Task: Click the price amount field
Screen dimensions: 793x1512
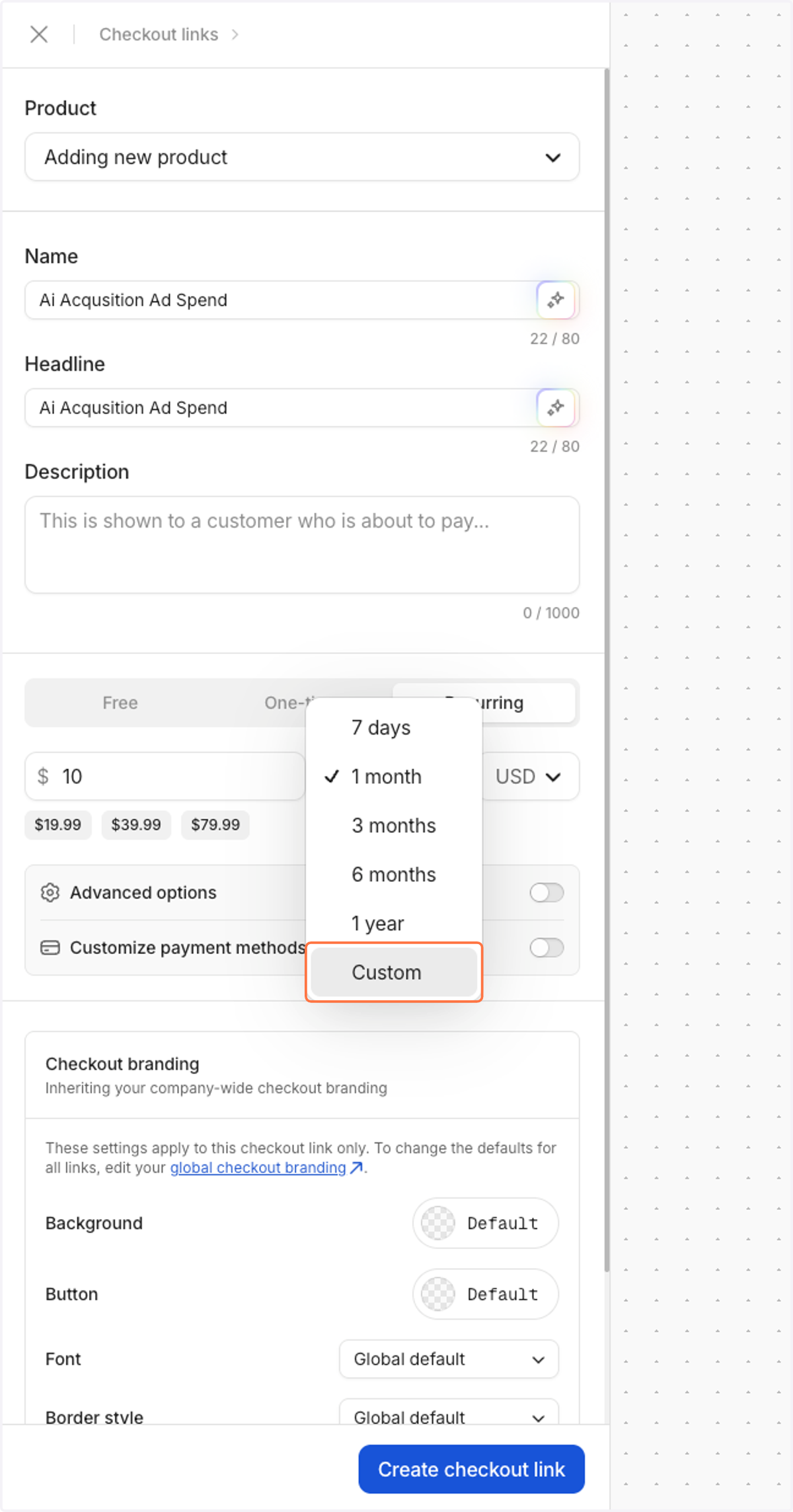Action: (165, 776)
